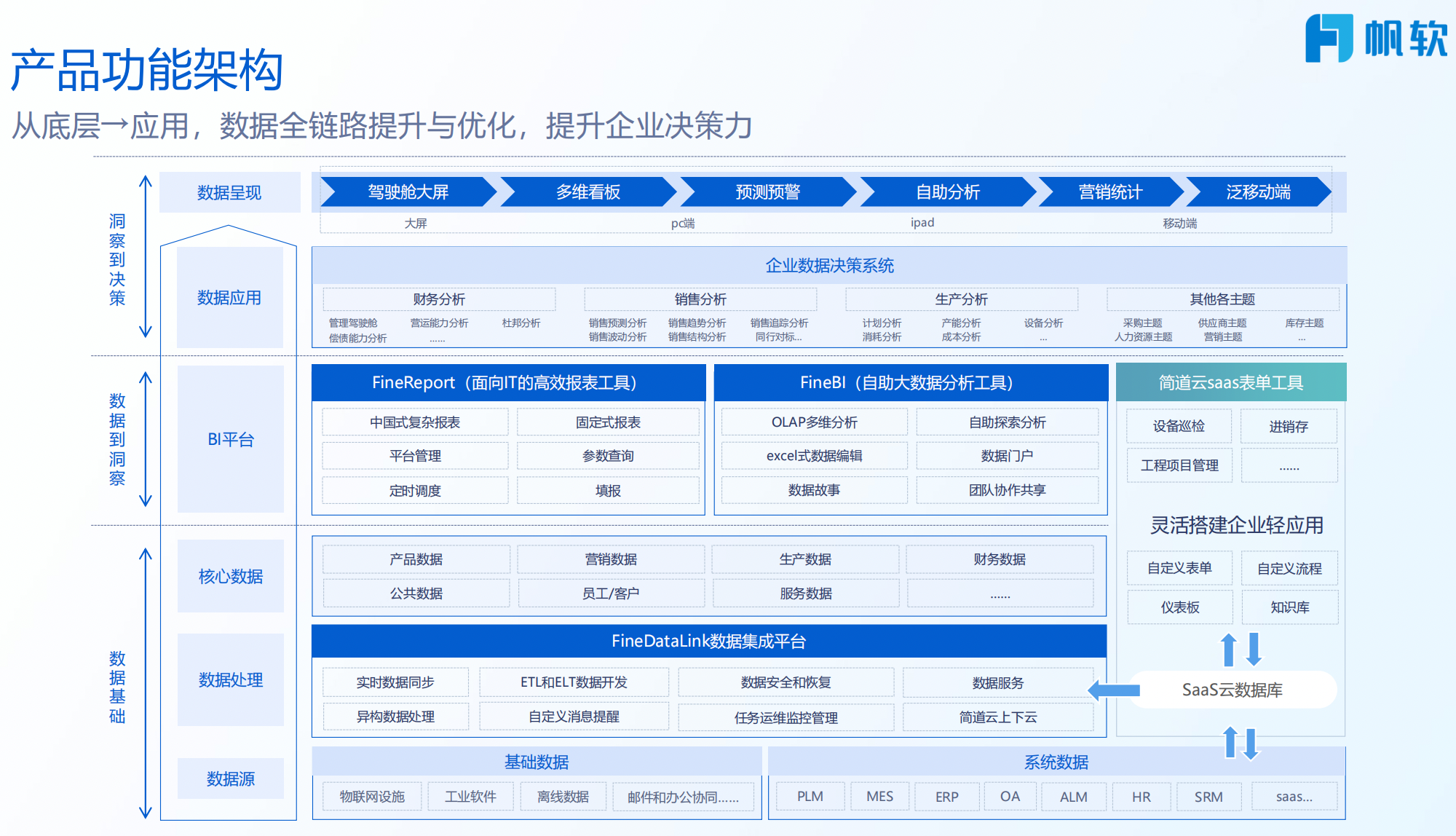Screen dimensions: 1456x836
Task: Open the FineReport 高效报表工具 header
Action: [507, 382]
